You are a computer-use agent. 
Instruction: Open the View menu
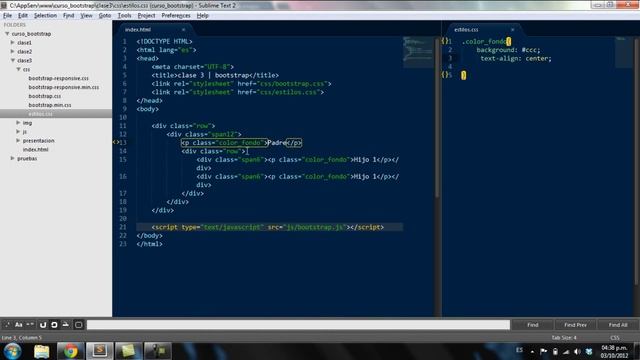point(86,16)
